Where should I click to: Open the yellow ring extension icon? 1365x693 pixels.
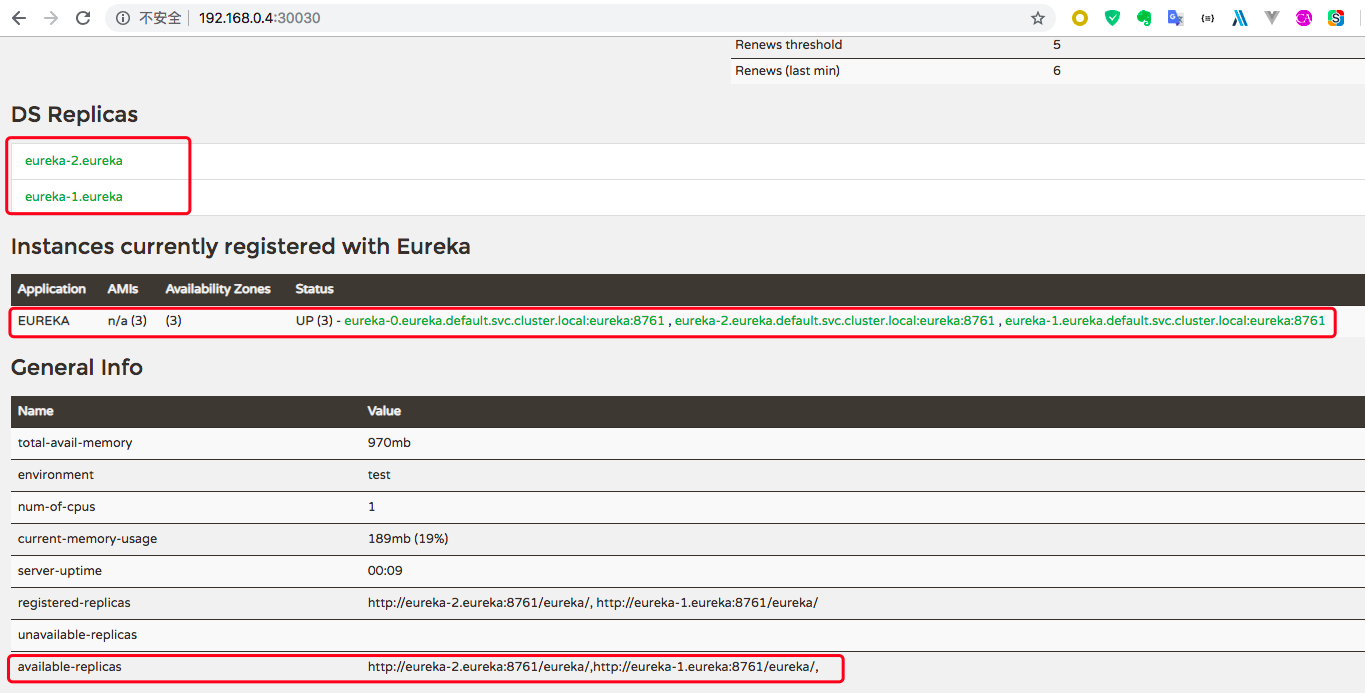(x=1080, y=18)
